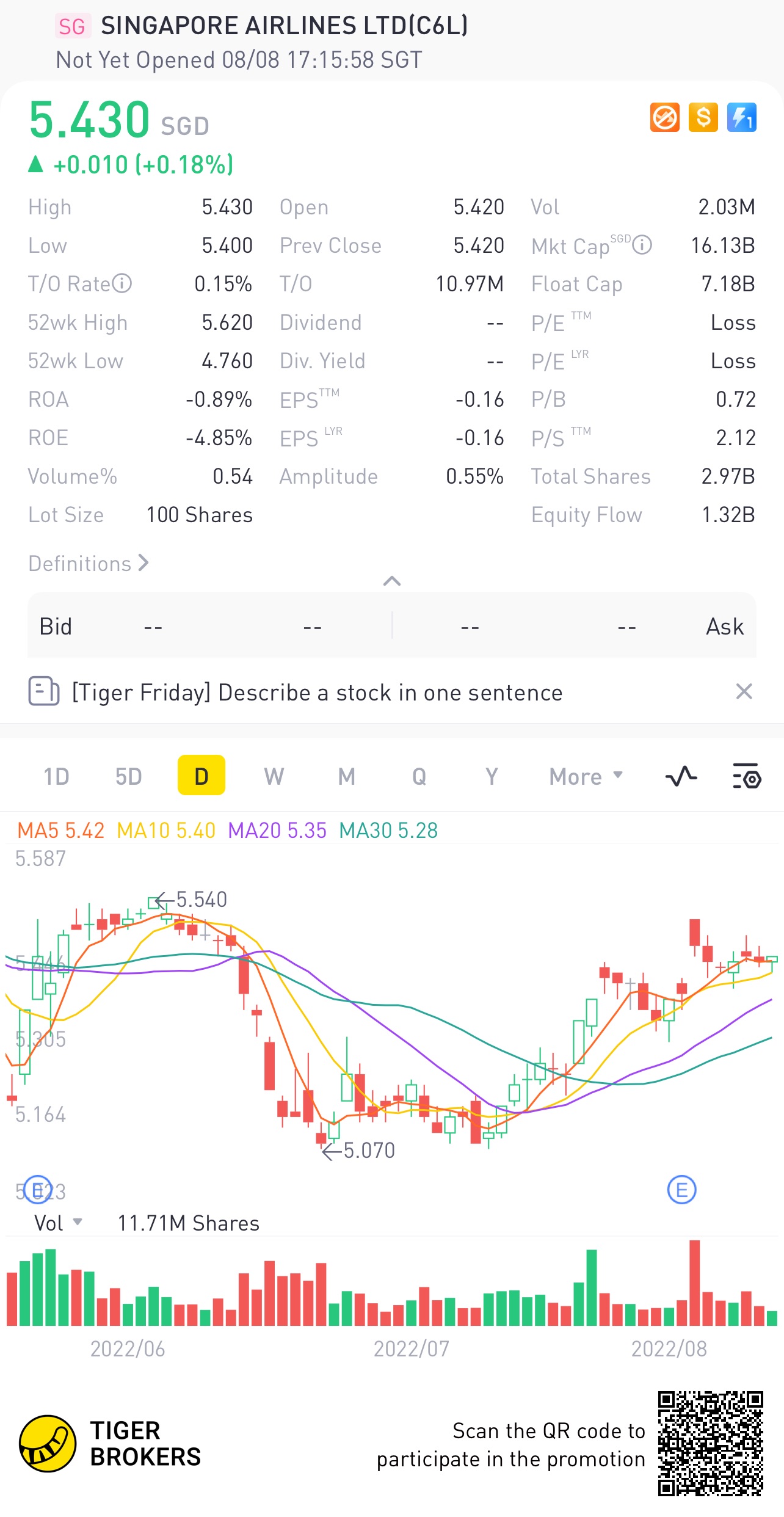Screen dimensions: 784x1517
Task: Click the blue lightning bolt icon
Action: click(x=742, y=117)
